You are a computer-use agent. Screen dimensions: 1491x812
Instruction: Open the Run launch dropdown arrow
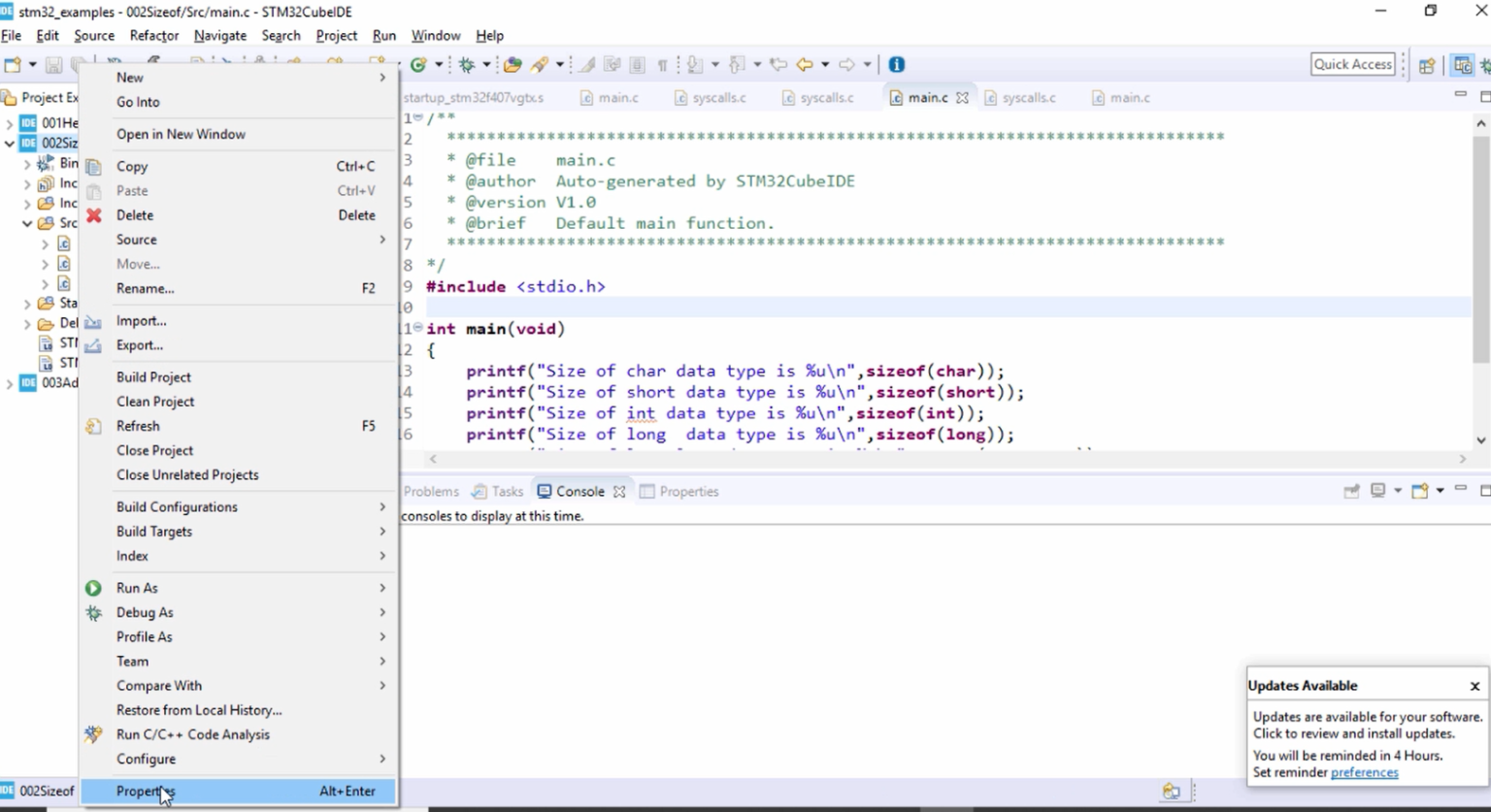[439, 65]
